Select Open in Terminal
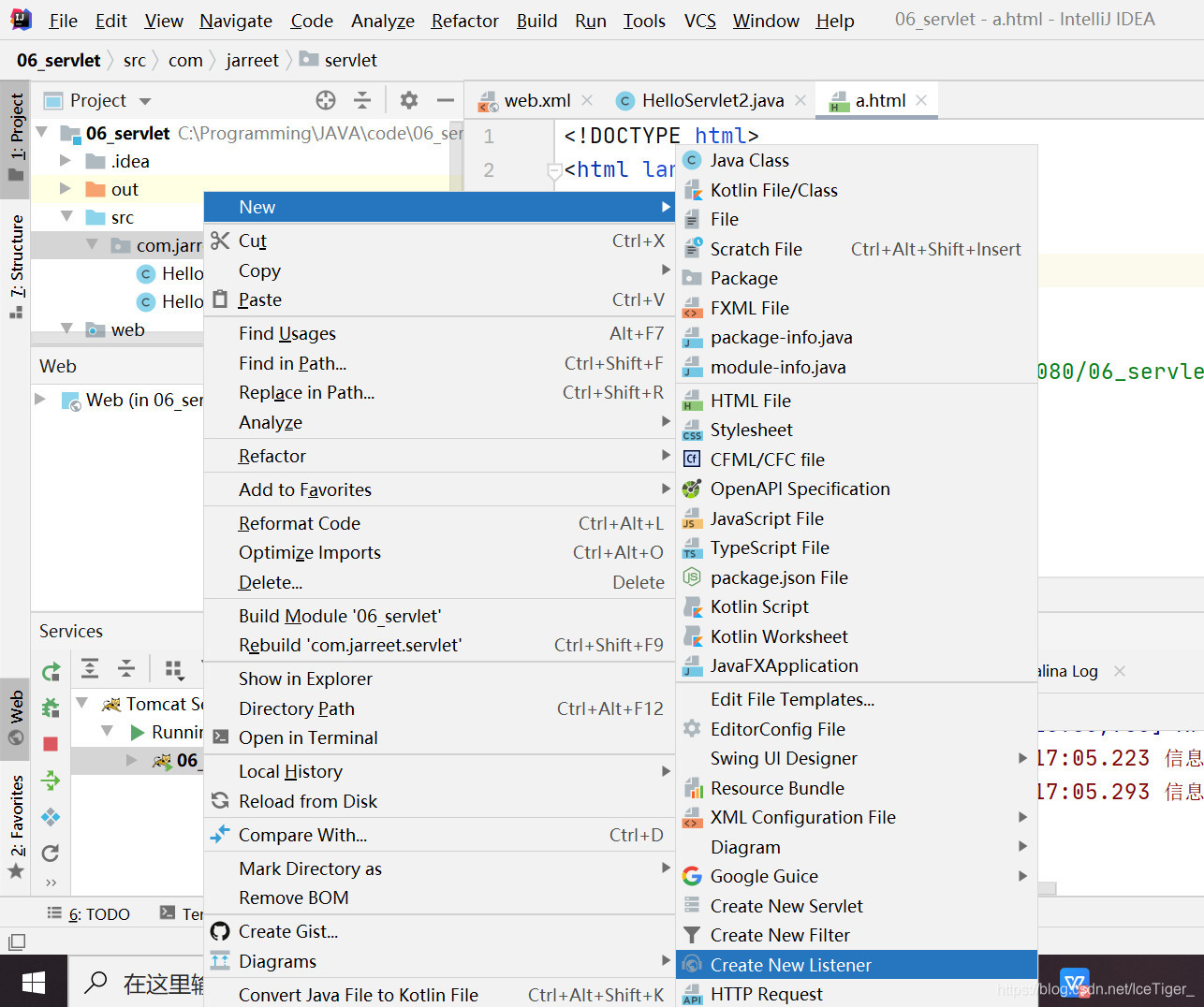The width and height of the screenshot is (1204, 1007). pos(439,737)
